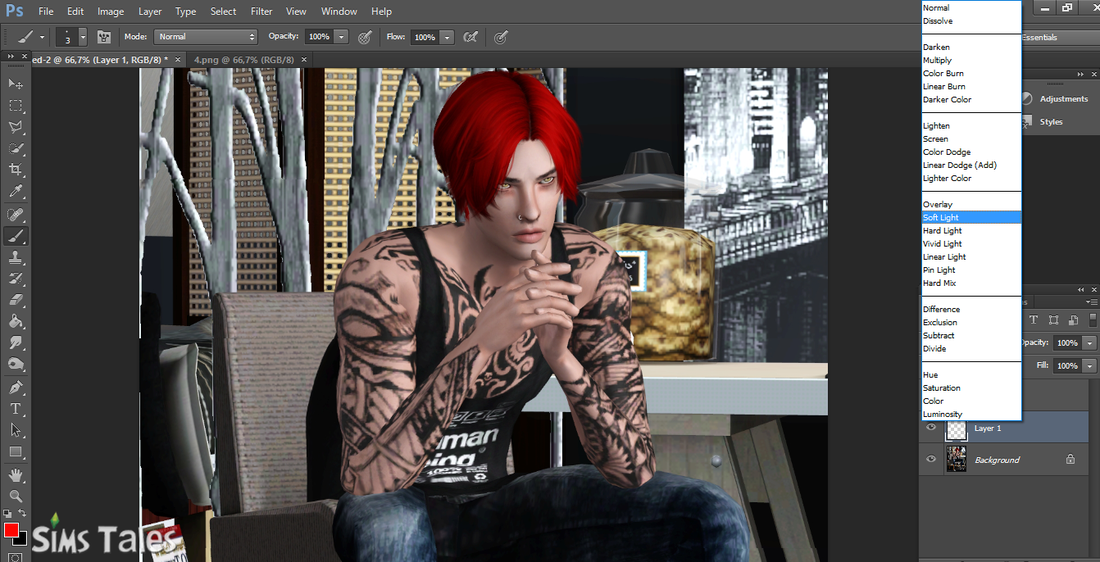Select the Quick Selection tool
Image resolution: width=1100 pixels, height=562 pixels.
[15, 149]
